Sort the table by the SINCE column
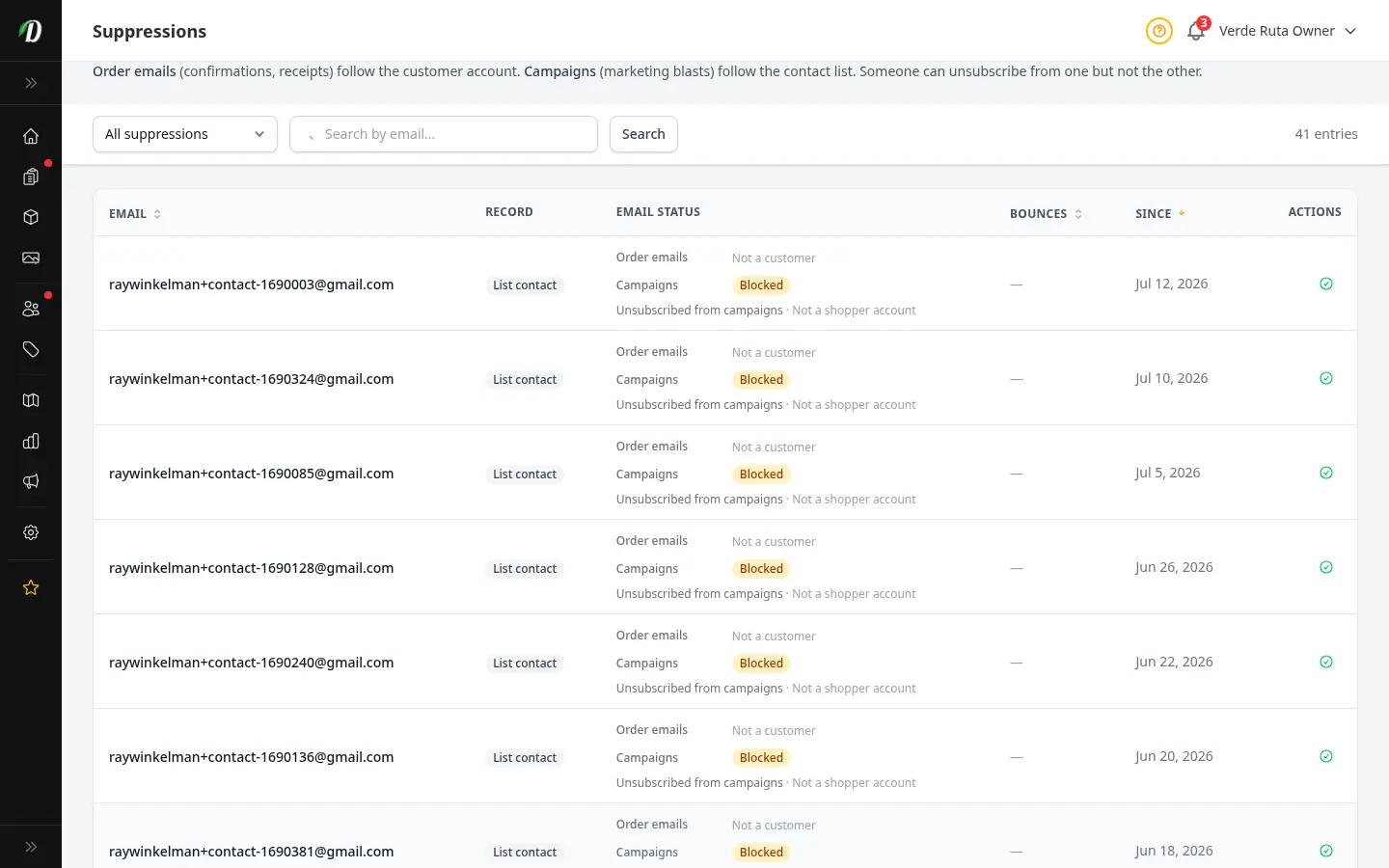The image size is (1389, 868). point(1159,214)
